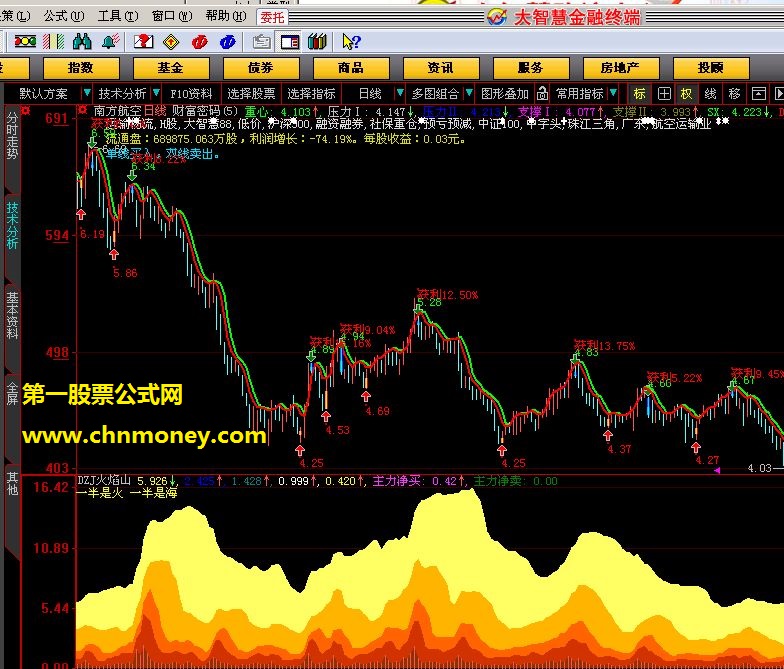784x669 pixels.
Task: Click the 资讯 yellow button
Action: (441, 68)
